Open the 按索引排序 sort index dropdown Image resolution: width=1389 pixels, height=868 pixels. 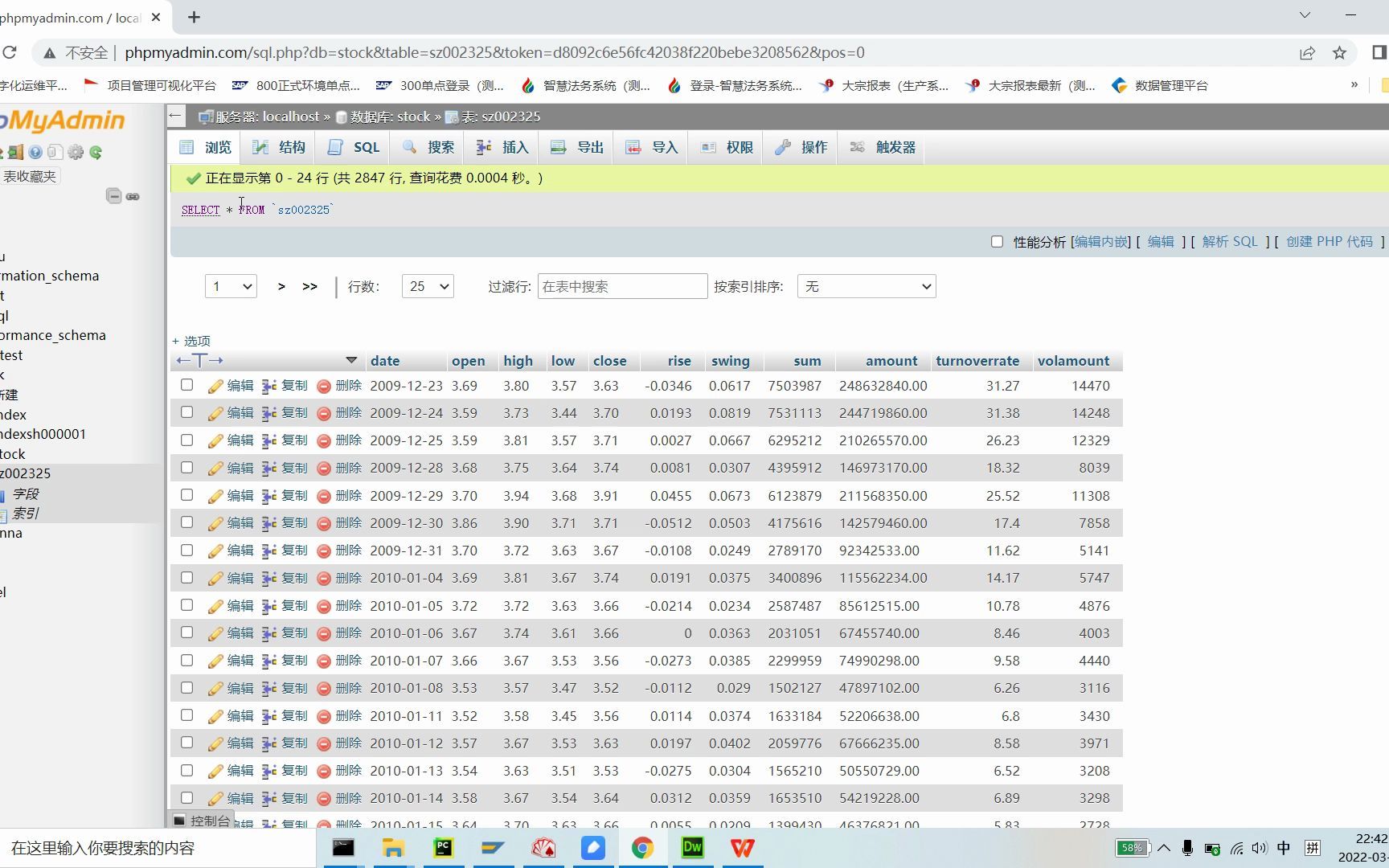[866, 286]
